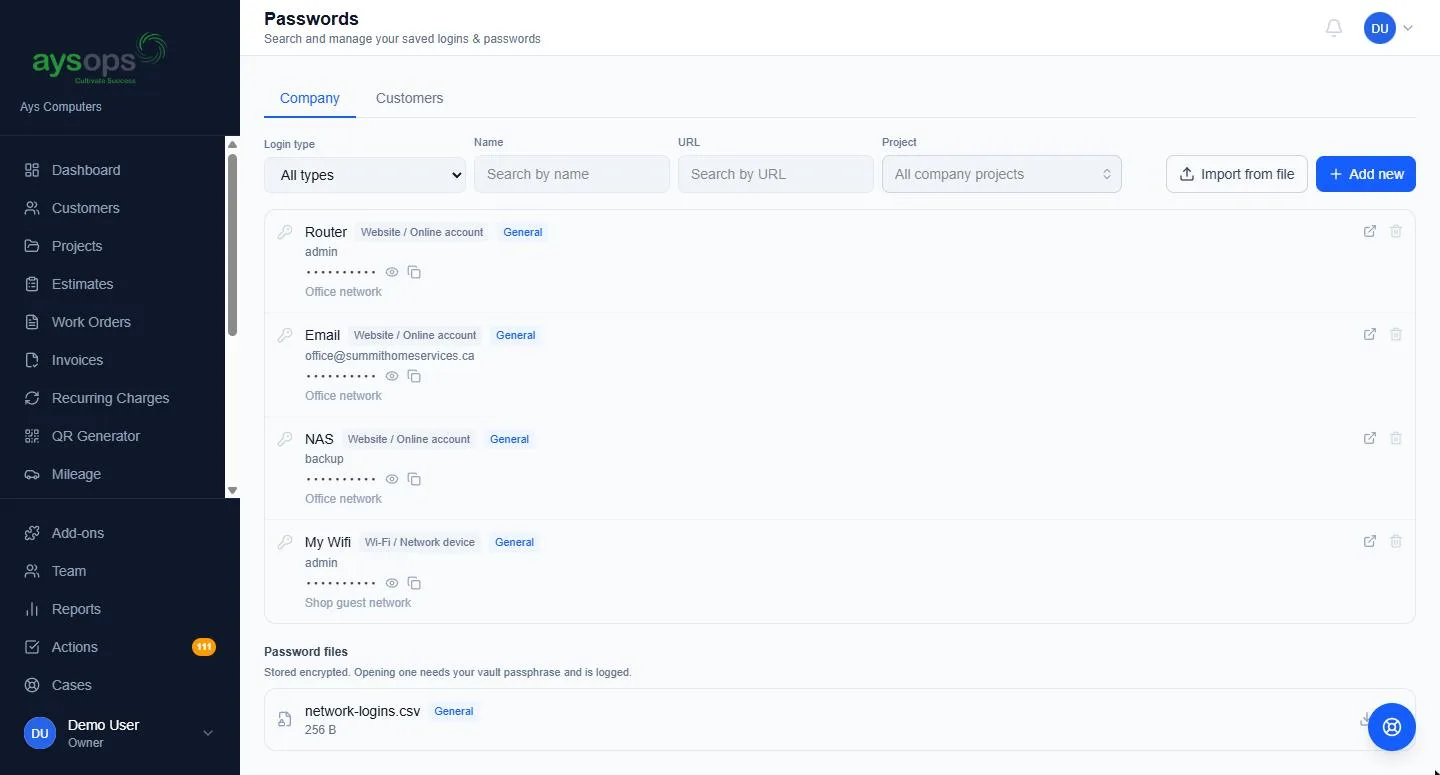Open the Login type dropdown

pyautogui.click(x=365, y=175)
